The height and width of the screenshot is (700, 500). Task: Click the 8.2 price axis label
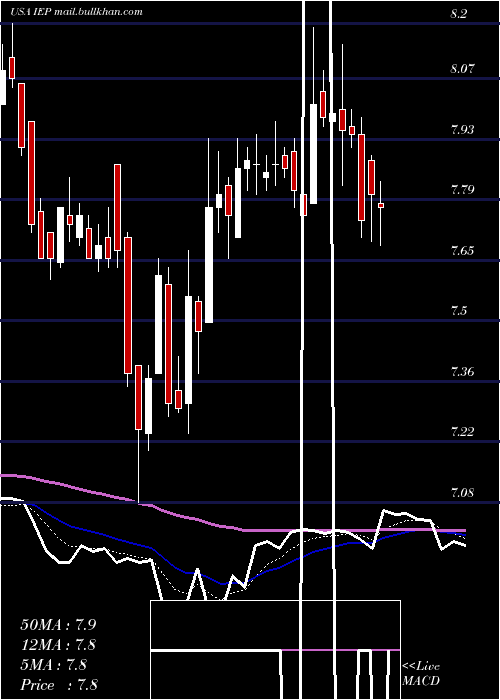(x=459, y=14)
